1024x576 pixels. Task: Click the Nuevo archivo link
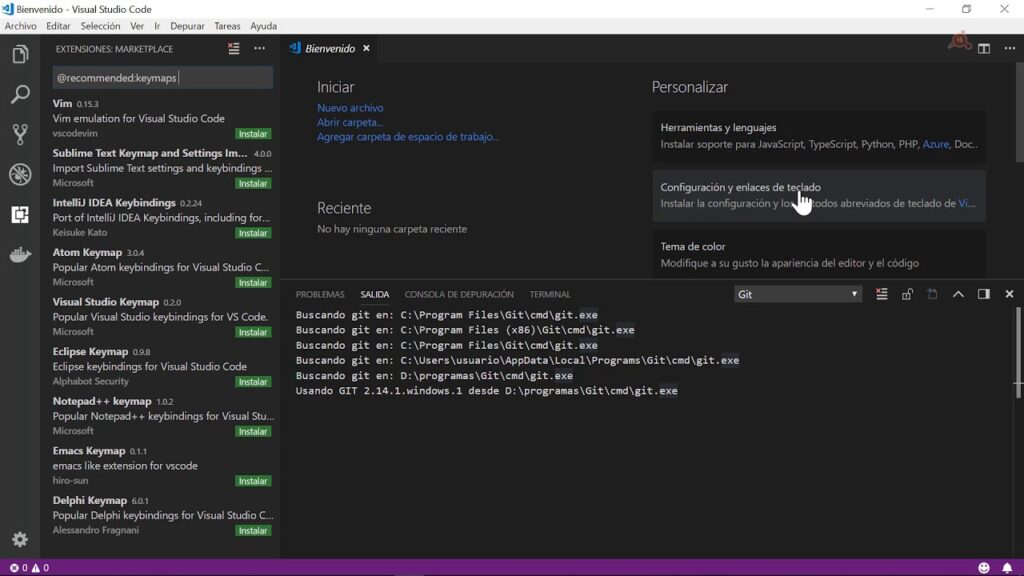coord(350,108)
